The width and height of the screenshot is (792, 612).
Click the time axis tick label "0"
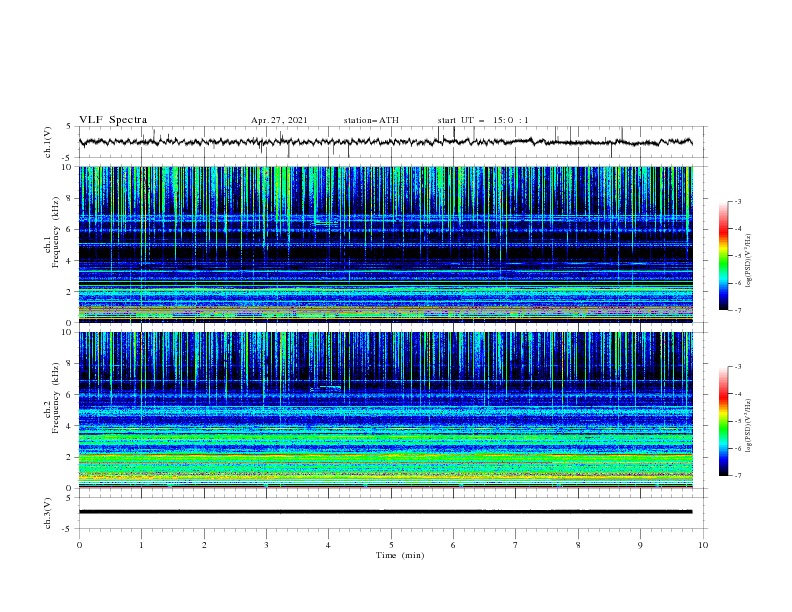coord(79,545)
